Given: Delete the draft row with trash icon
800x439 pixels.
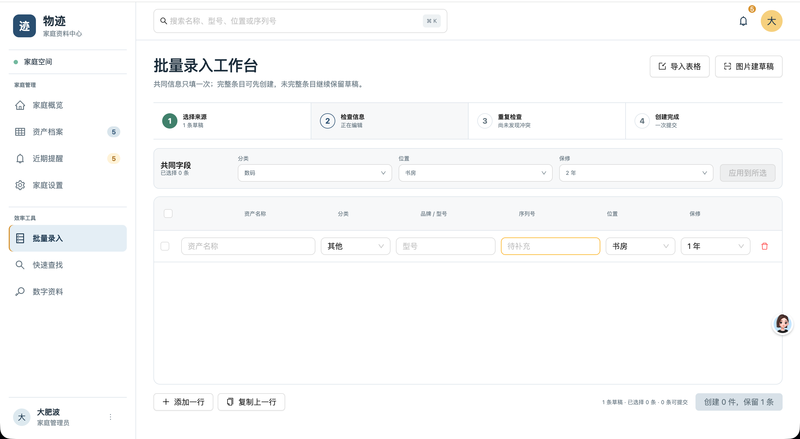Looking at the screenshot, I should coord(764,246).
